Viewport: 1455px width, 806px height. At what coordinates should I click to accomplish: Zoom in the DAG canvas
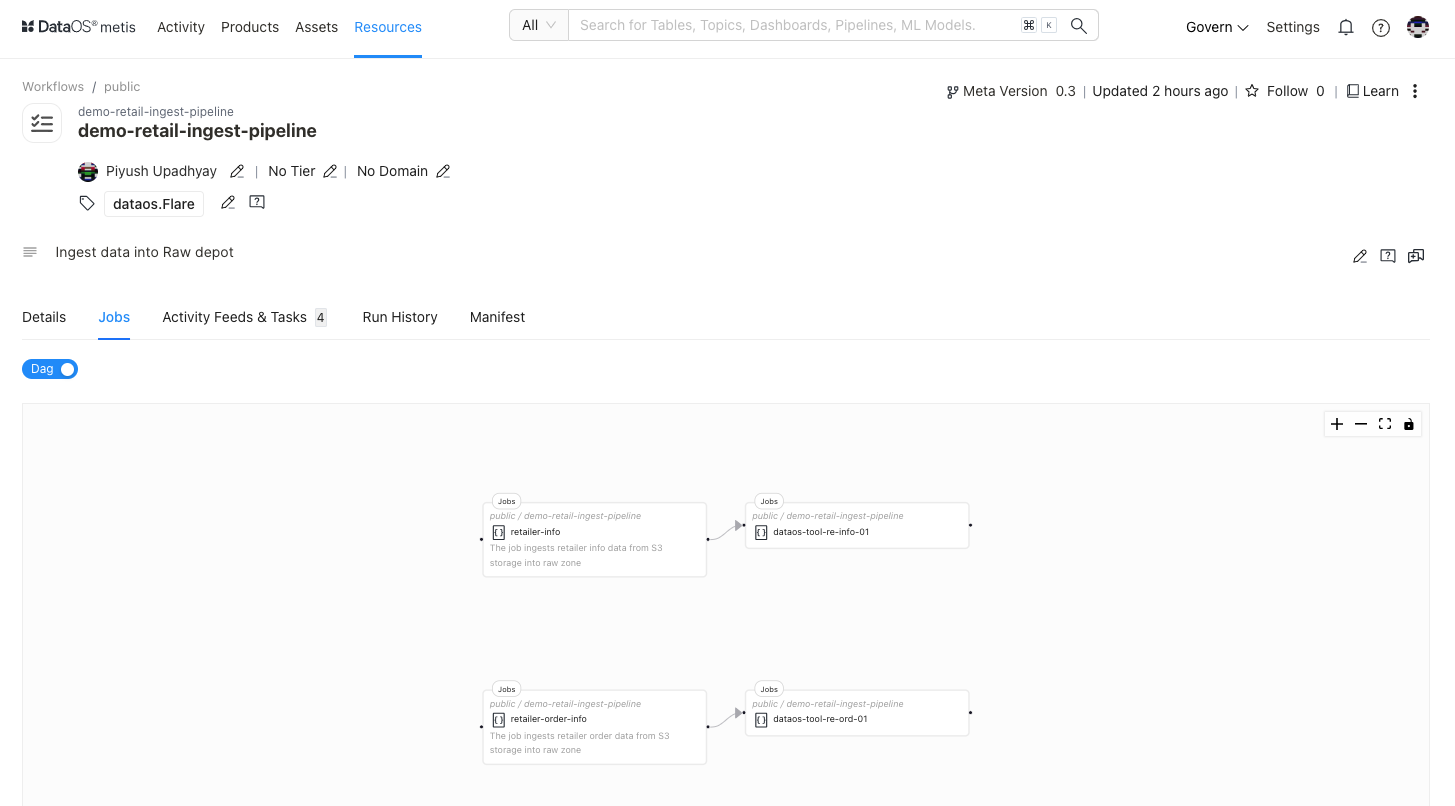1337,424
